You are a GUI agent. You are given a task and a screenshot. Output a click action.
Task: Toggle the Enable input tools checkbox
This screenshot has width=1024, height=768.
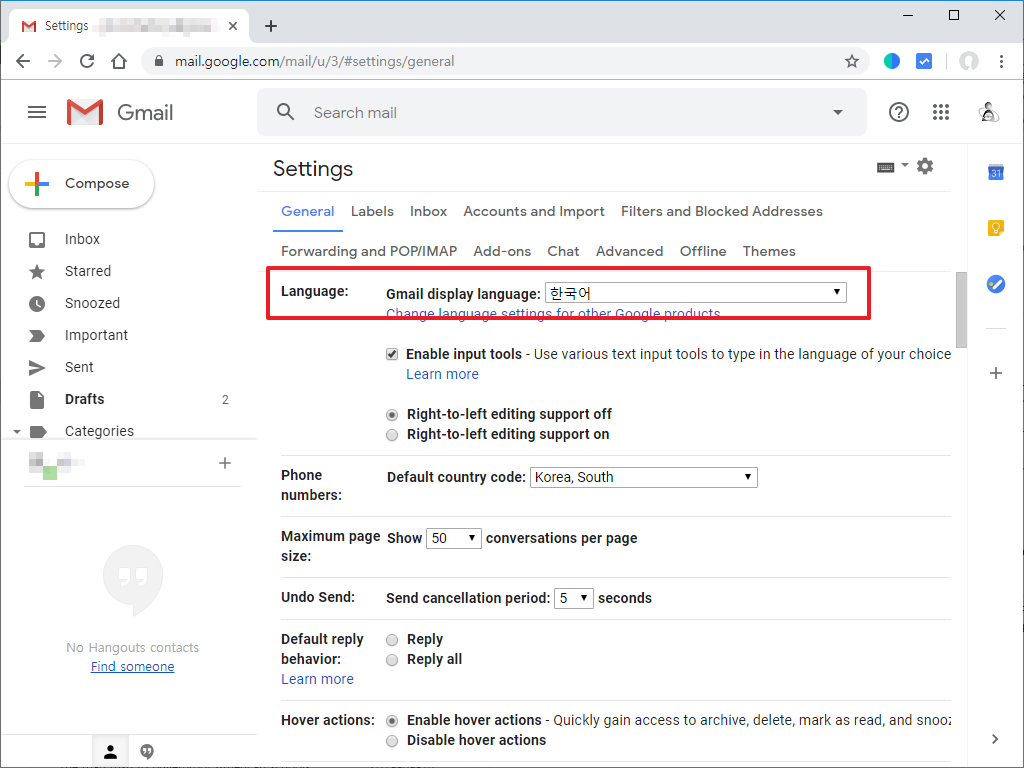pos(392,354)
